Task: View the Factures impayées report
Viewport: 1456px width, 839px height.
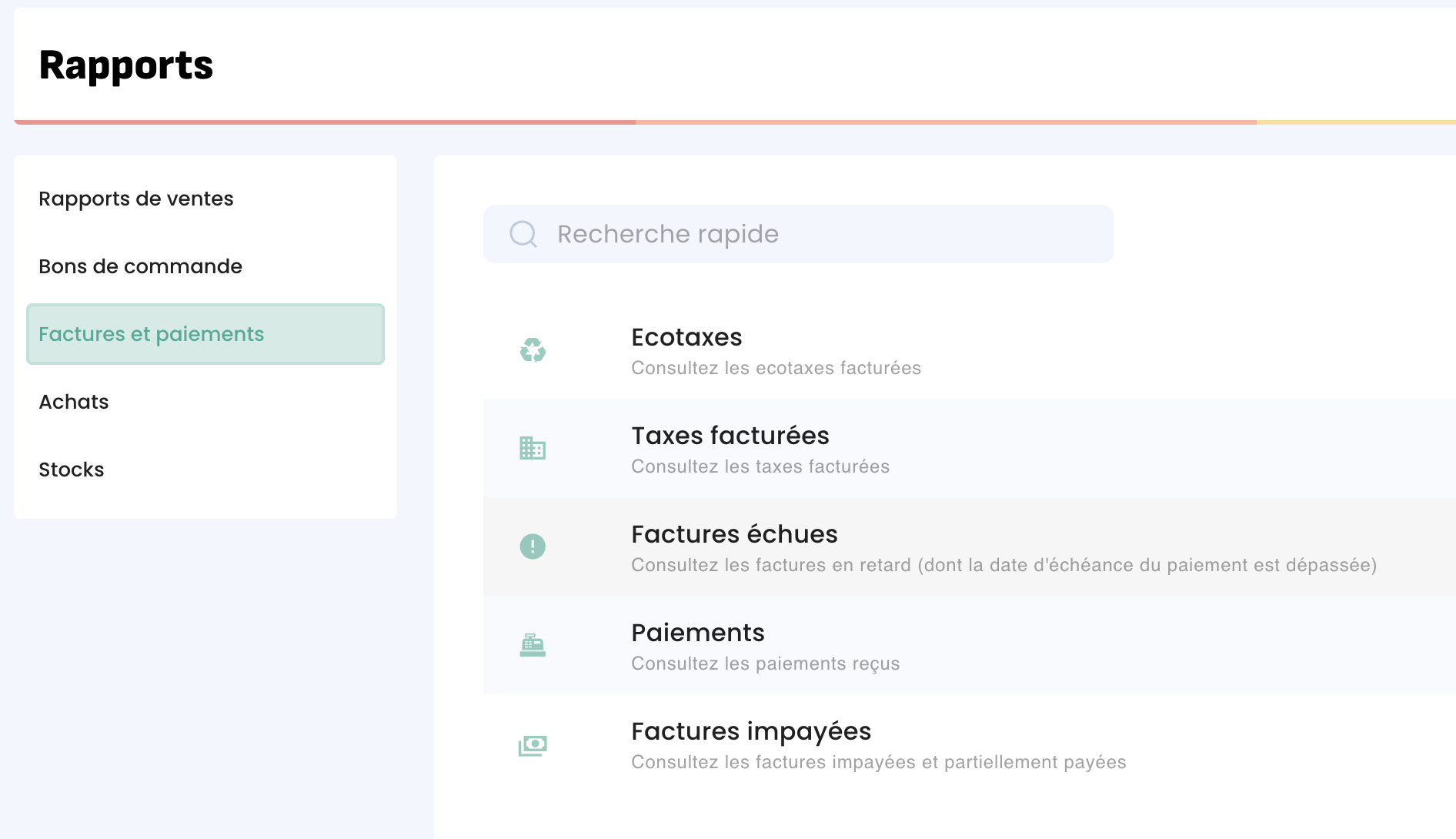Action: click(750, 731)
